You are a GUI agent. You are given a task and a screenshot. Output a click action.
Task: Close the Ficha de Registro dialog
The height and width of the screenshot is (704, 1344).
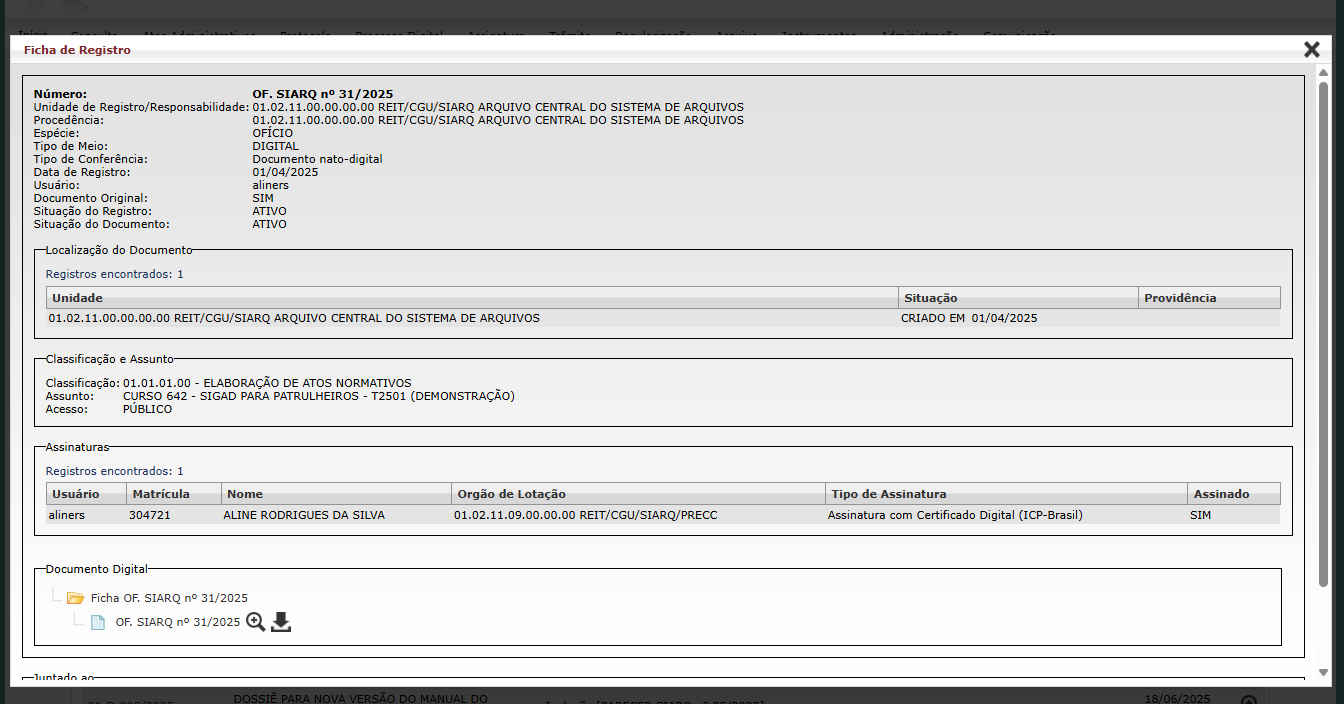pyautogui.click(x=1311, y=49)
